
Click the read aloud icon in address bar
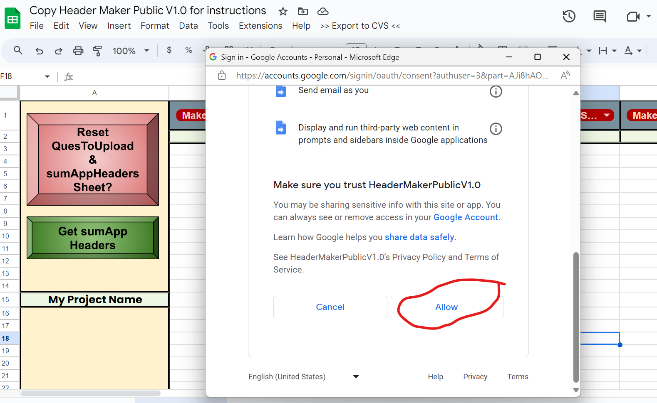click(565, 75)
